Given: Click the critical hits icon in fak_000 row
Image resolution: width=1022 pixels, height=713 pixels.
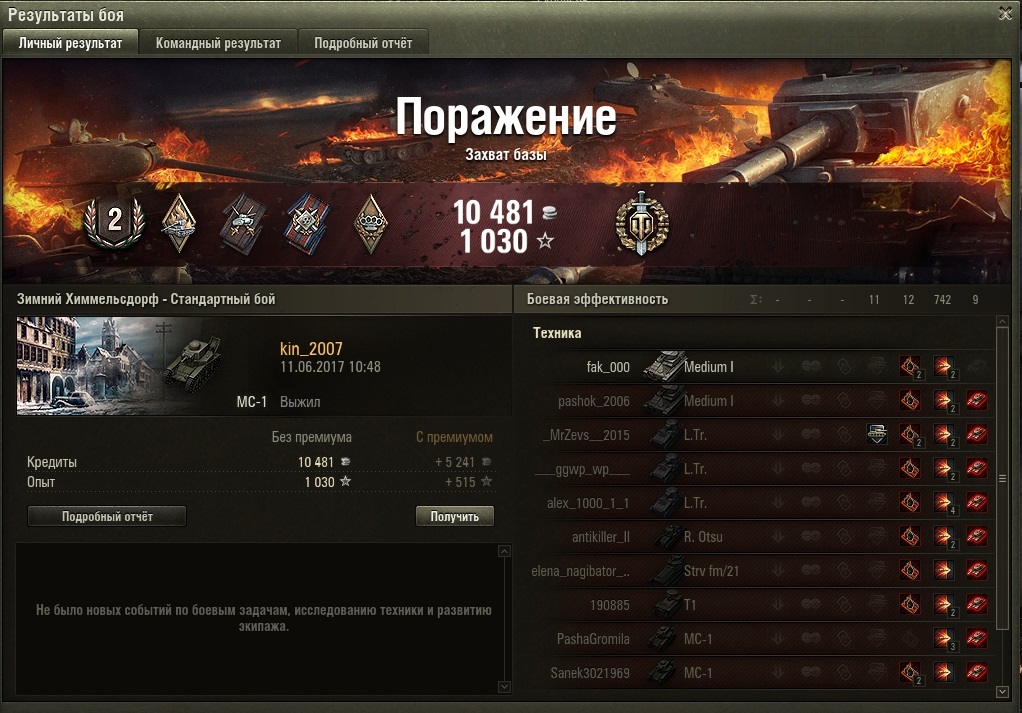Looking at the screenshot, I should [910, 366].
